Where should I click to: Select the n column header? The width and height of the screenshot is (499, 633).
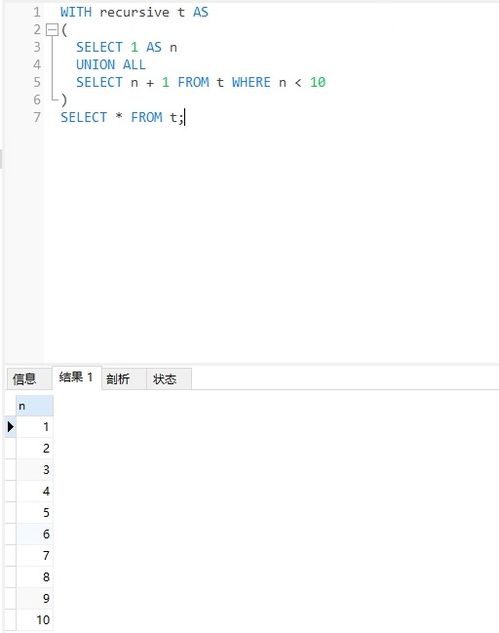(x=35, y=406)
